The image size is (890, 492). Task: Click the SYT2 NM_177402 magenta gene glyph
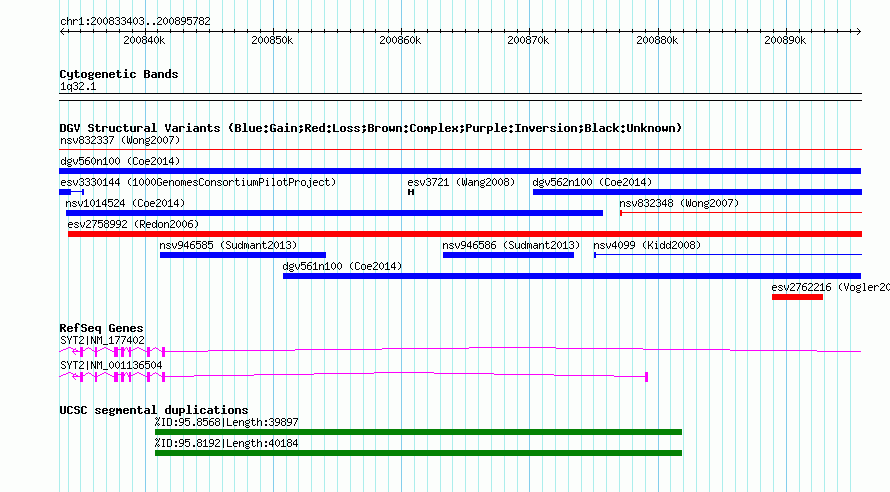coord(460,351)
